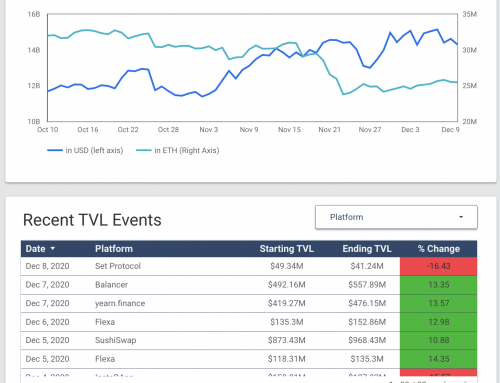Click the yearn.finance platform entry
Screen dimensions: 500x383
tap(120, 303)
